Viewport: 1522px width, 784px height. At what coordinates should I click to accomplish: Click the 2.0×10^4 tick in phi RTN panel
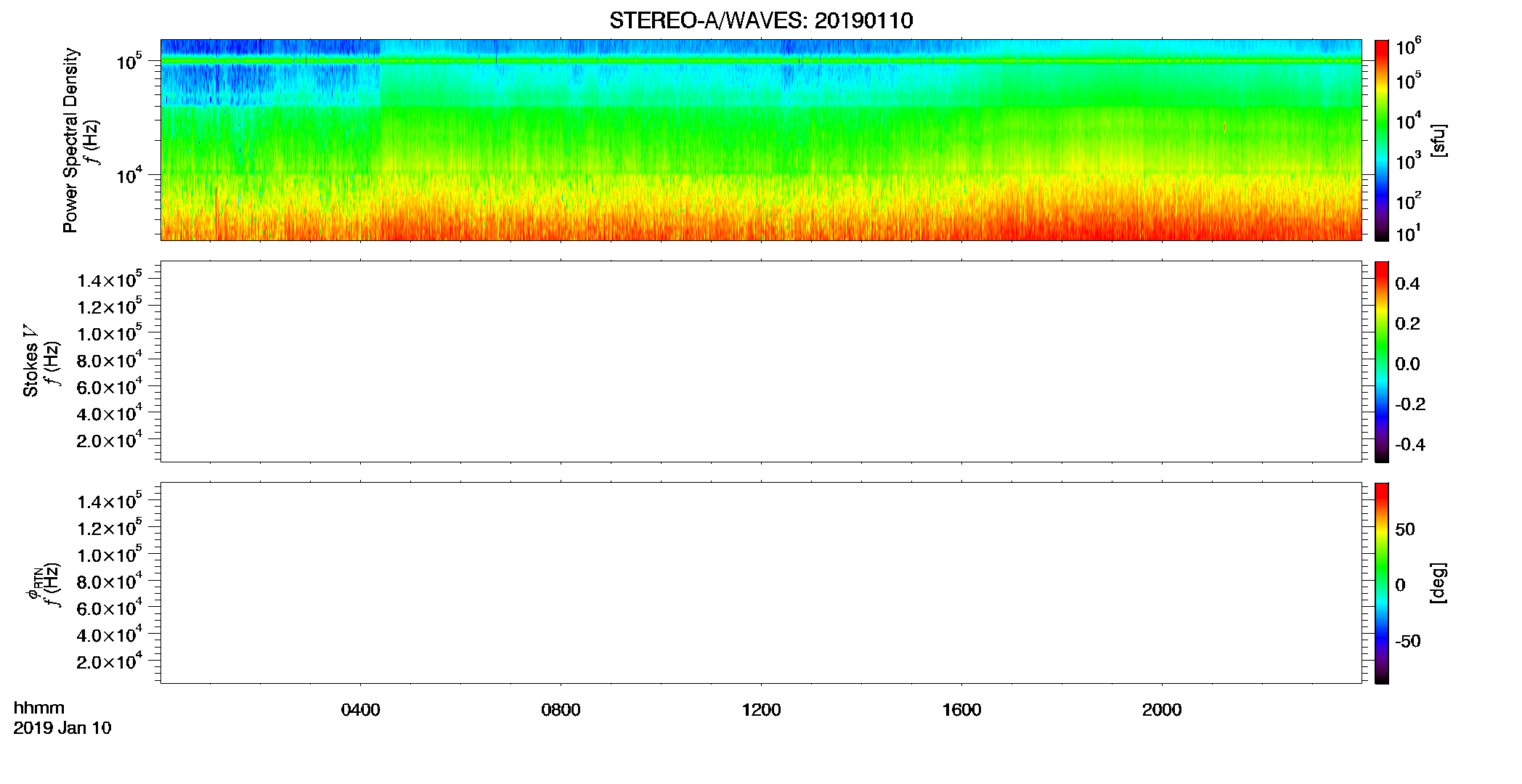click(x=110, y=661)
